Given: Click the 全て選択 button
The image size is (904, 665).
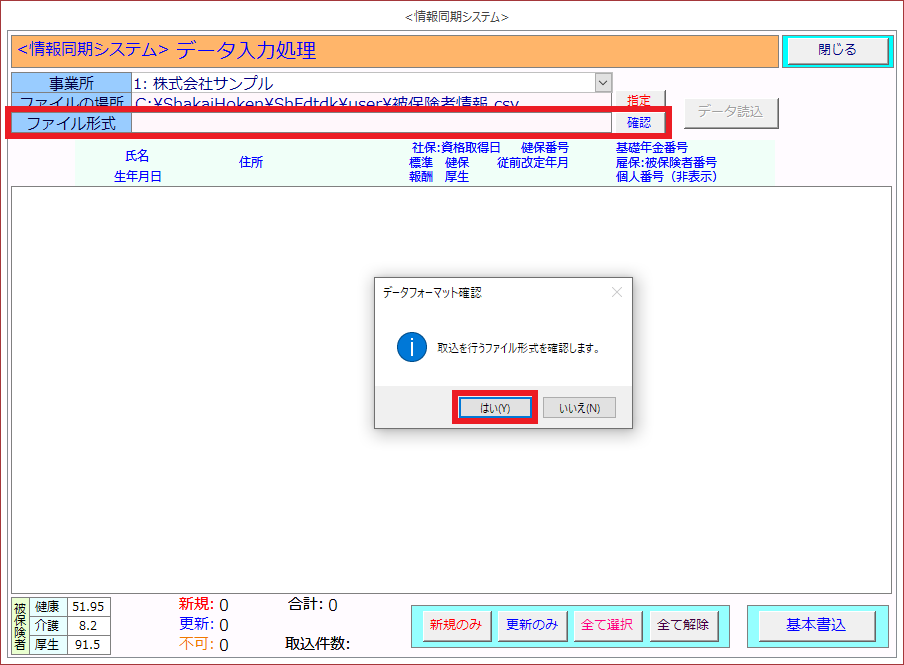Looking at the screenshot, I should 607,626.
